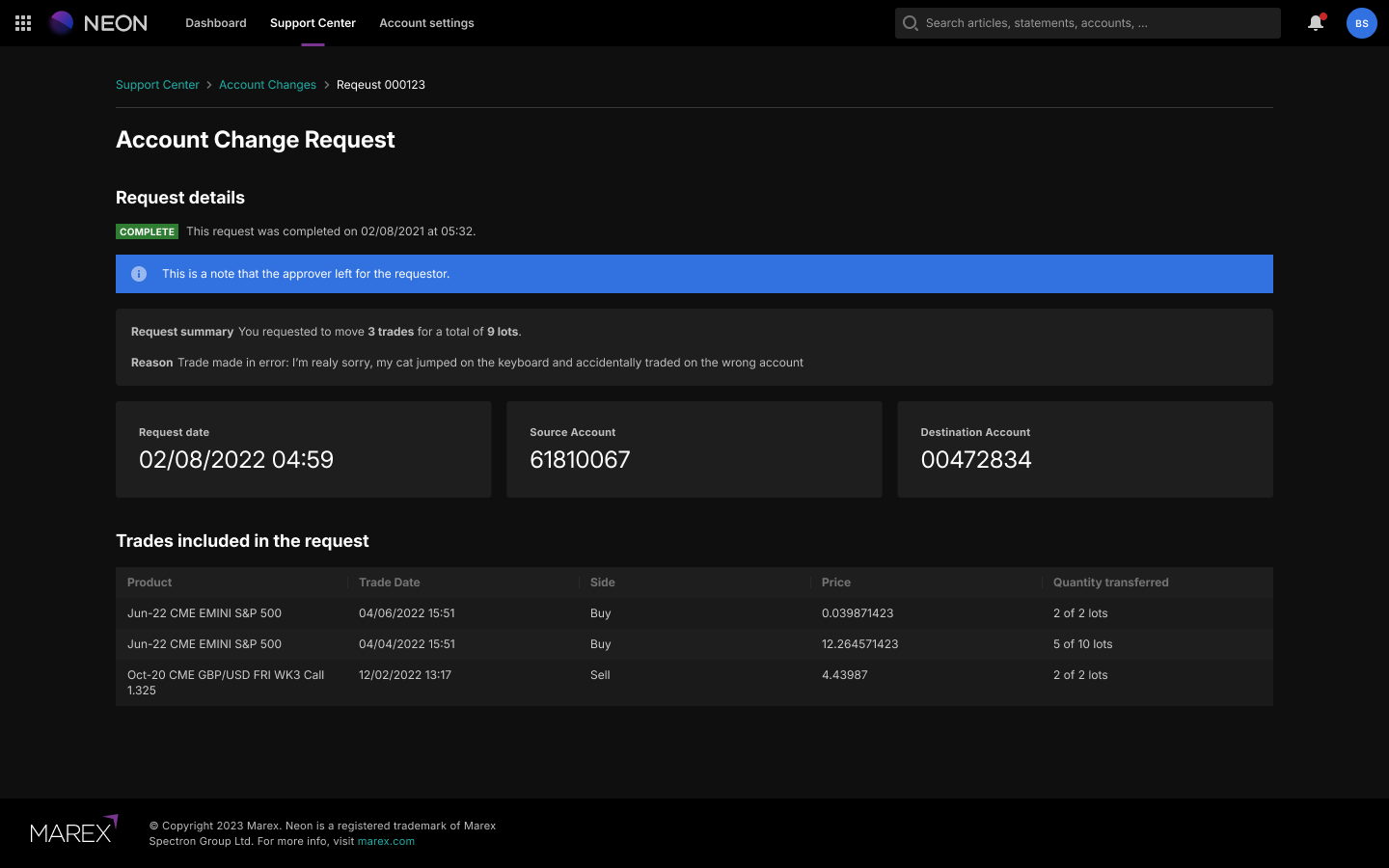Image resolution: width=1389 pixels, height=868 pixels.
Task: Select the Support Center tab
Action: (313, 23)
